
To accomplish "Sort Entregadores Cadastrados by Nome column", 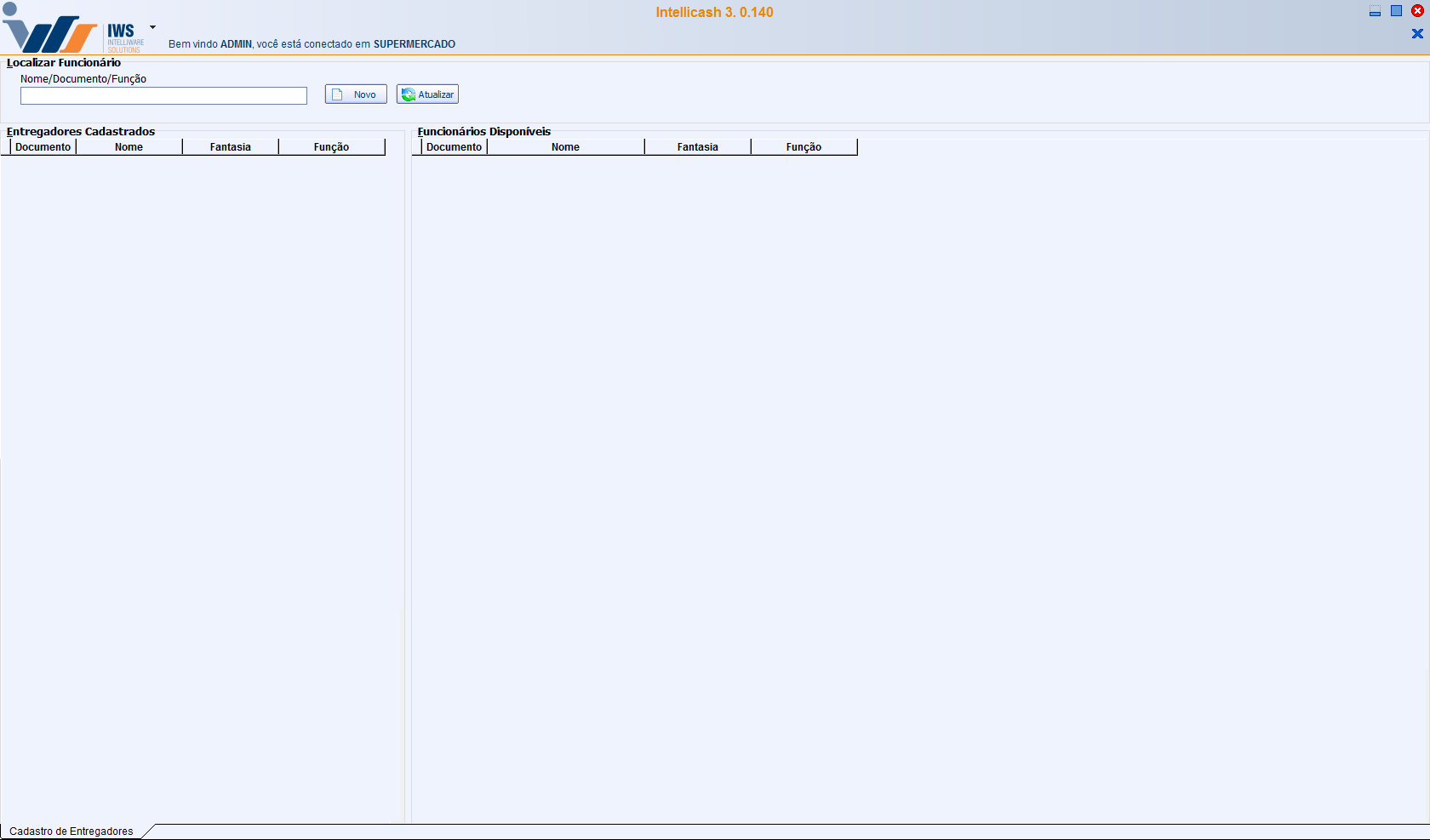I will [129, 147].
